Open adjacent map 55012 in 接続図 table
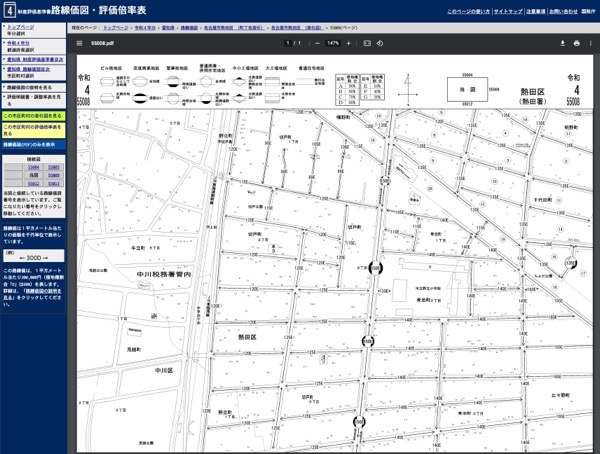Image resolution: width=600 pixels, height=454 pixels. coord(34,184)
